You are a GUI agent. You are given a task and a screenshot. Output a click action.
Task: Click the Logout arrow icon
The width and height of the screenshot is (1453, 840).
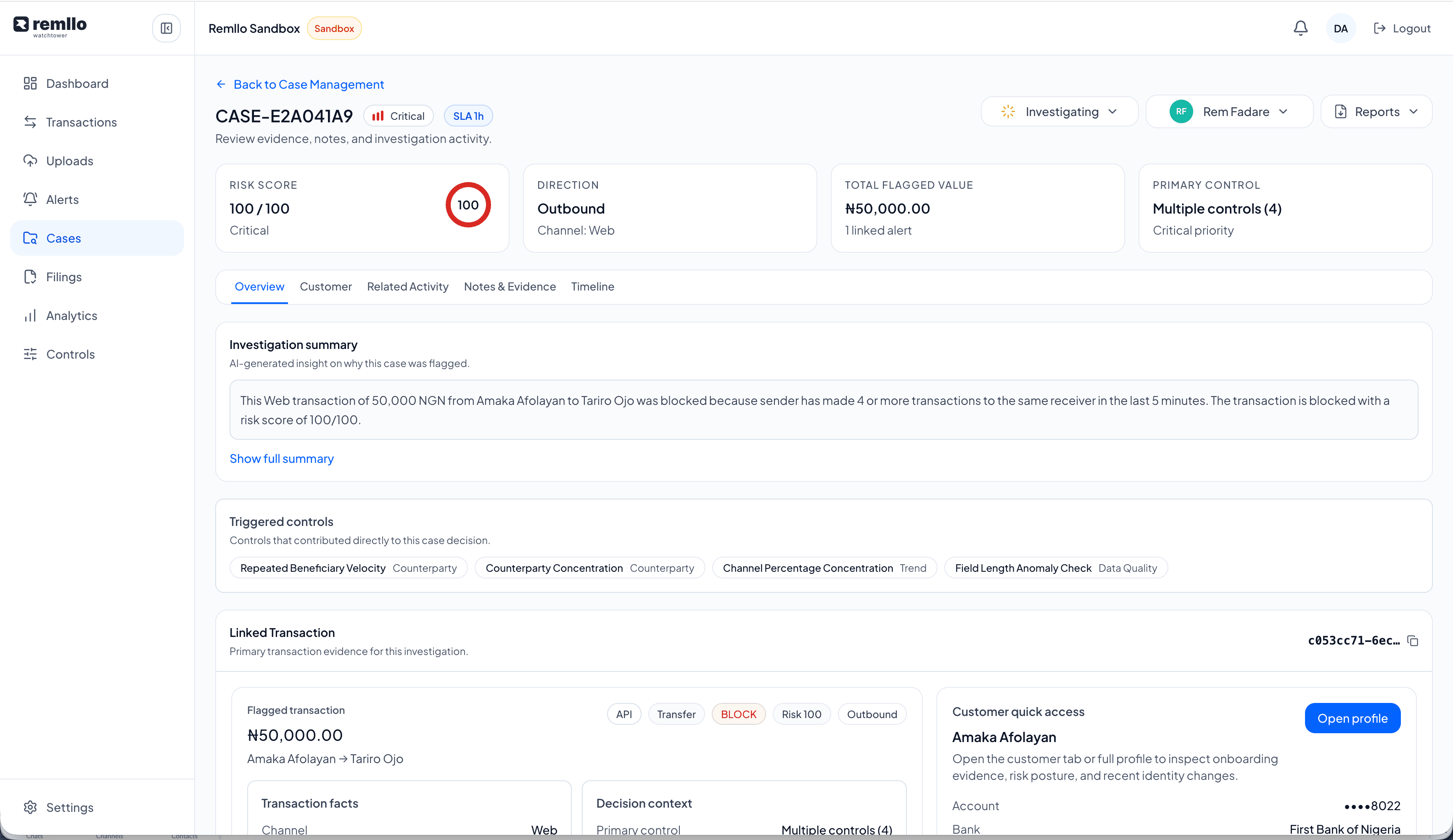coord(1379,28)
